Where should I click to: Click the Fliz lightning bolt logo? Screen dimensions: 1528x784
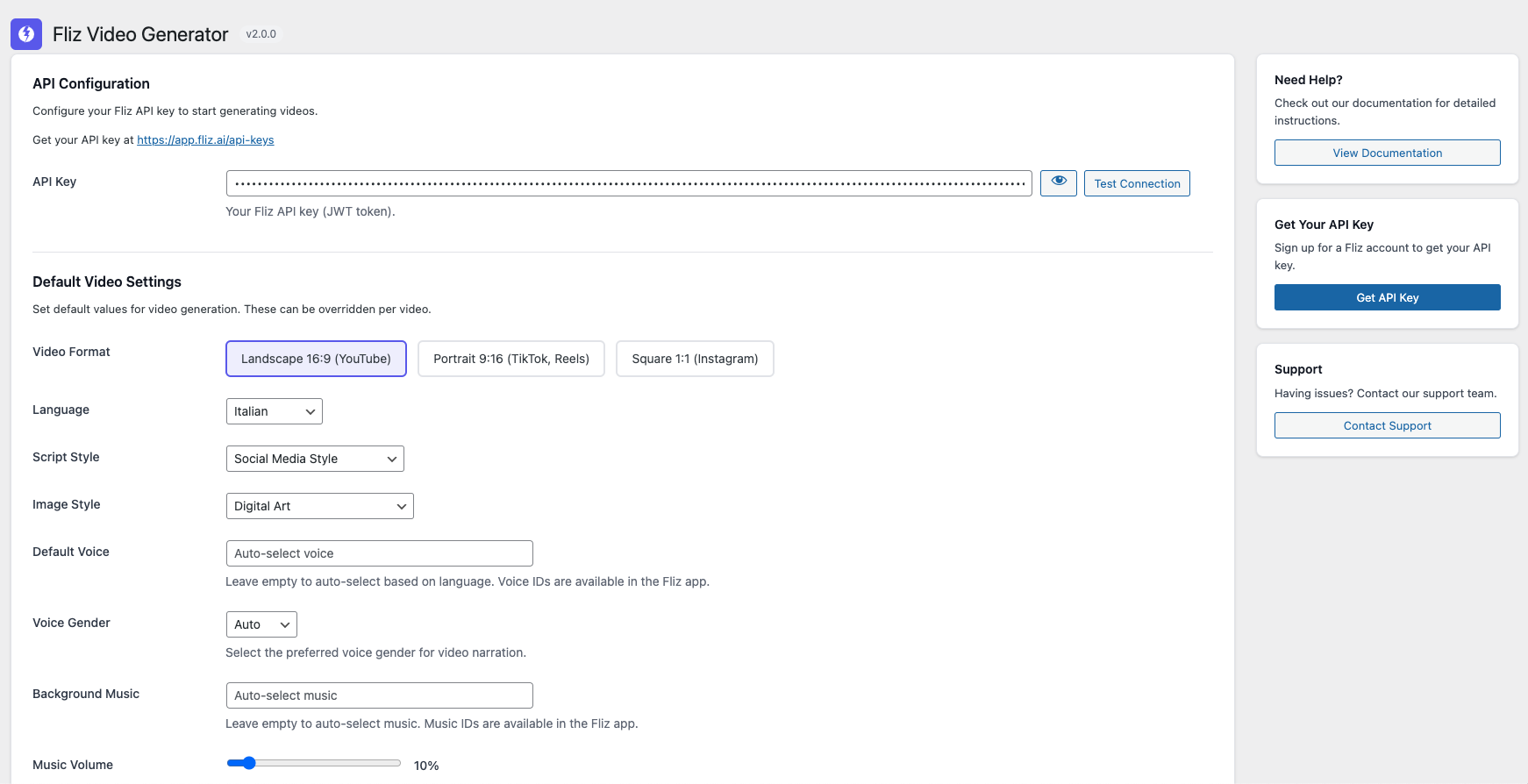tap(26, 34)
